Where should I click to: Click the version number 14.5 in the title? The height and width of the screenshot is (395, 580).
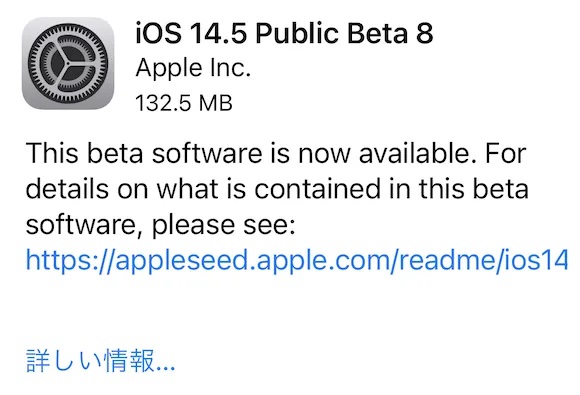219,33
